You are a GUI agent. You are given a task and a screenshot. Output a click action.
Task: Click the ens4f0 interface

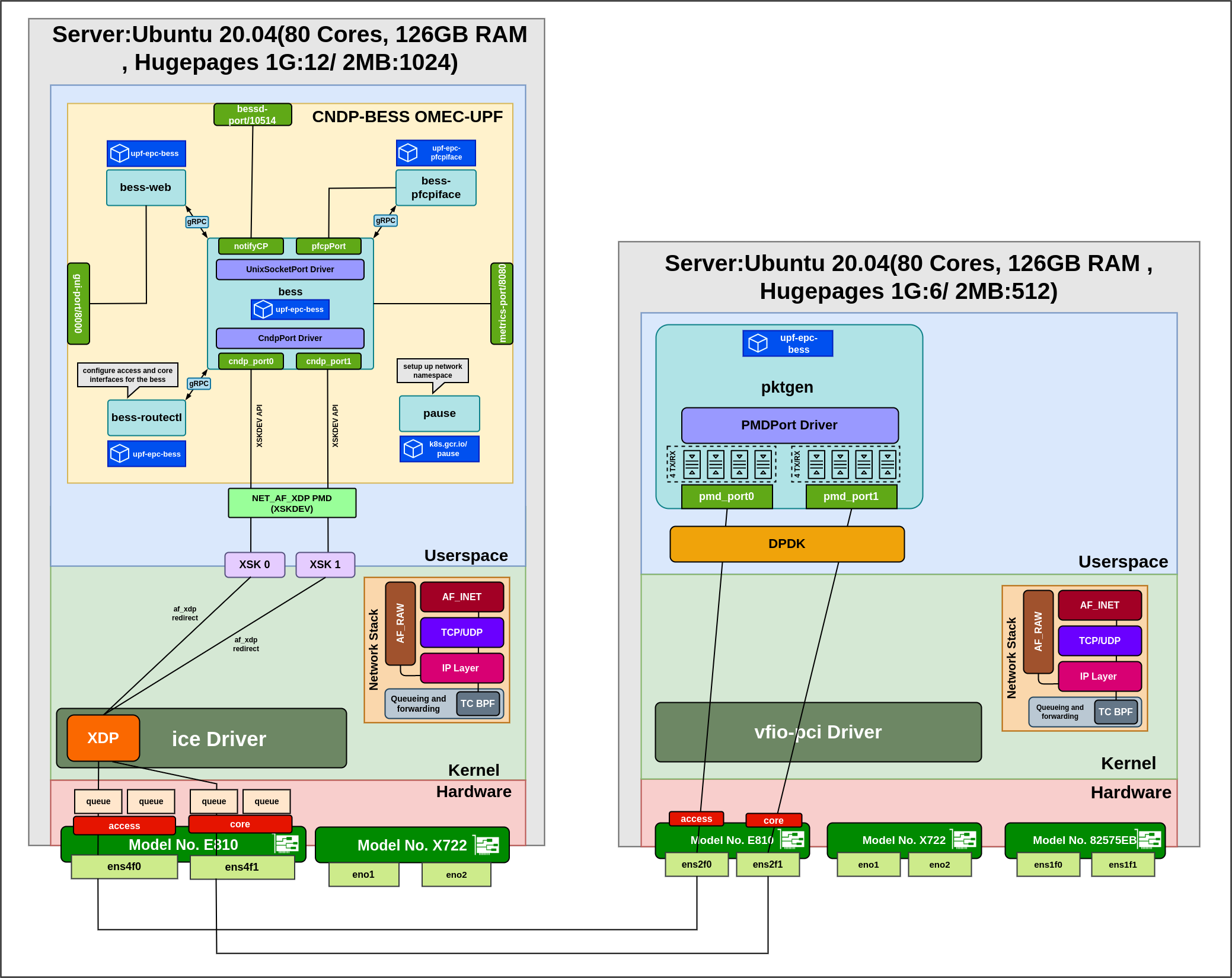point(125,866)
